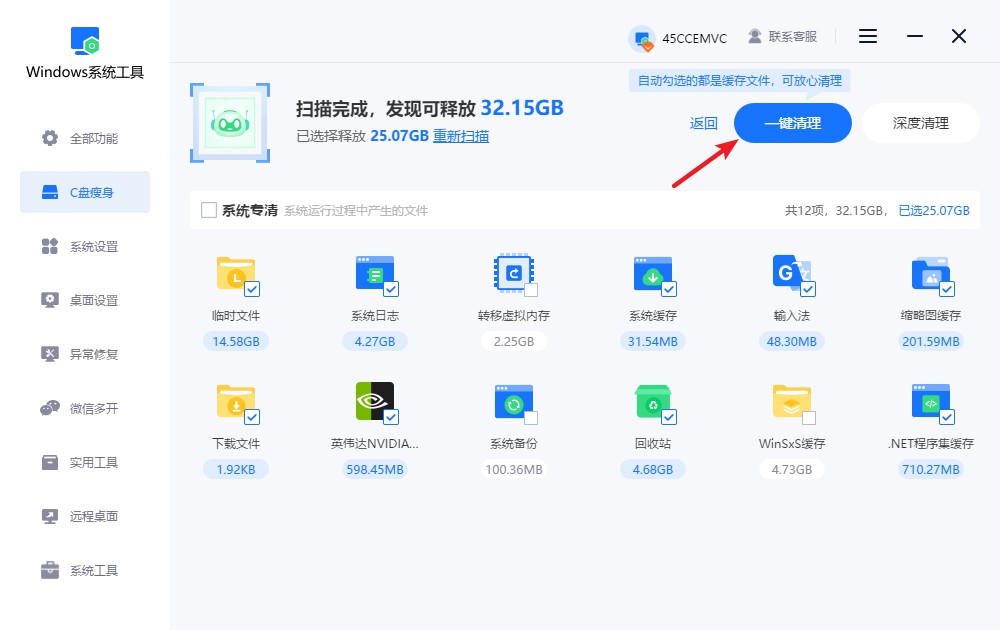Screen dimensions: 1000x630
Task: Open the 输入法 input method cleanup icon
Action: point(792,275)
